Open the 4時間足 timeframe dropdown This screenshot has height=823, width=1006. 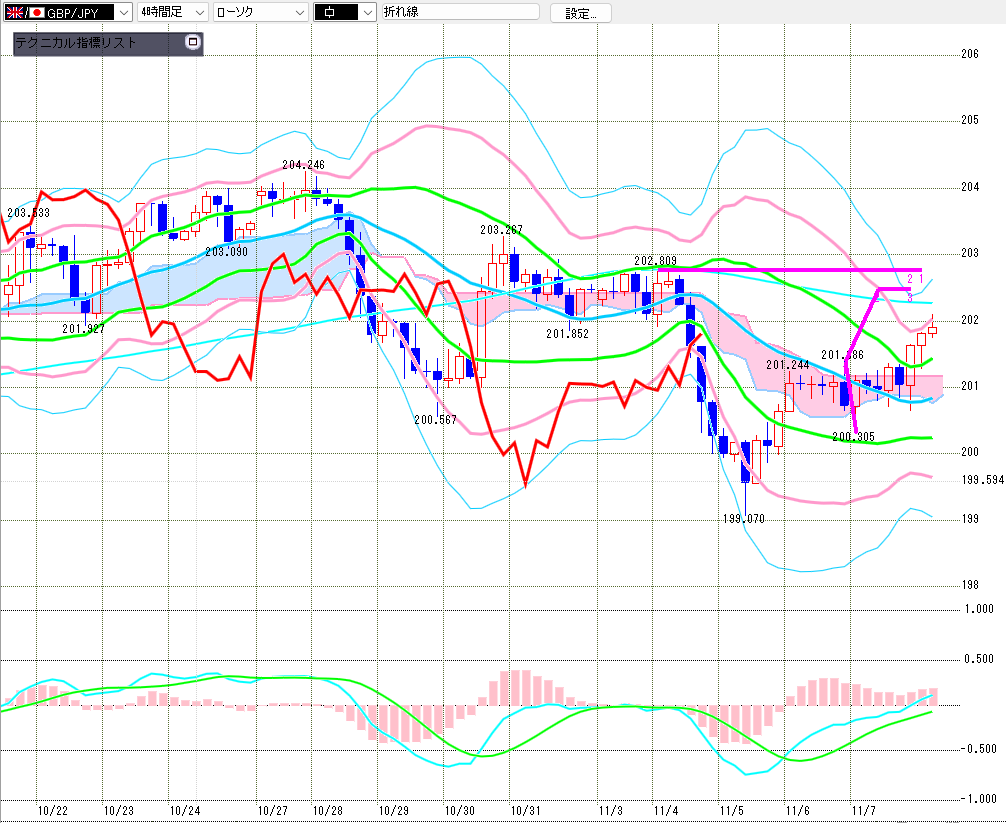[199, 13]
